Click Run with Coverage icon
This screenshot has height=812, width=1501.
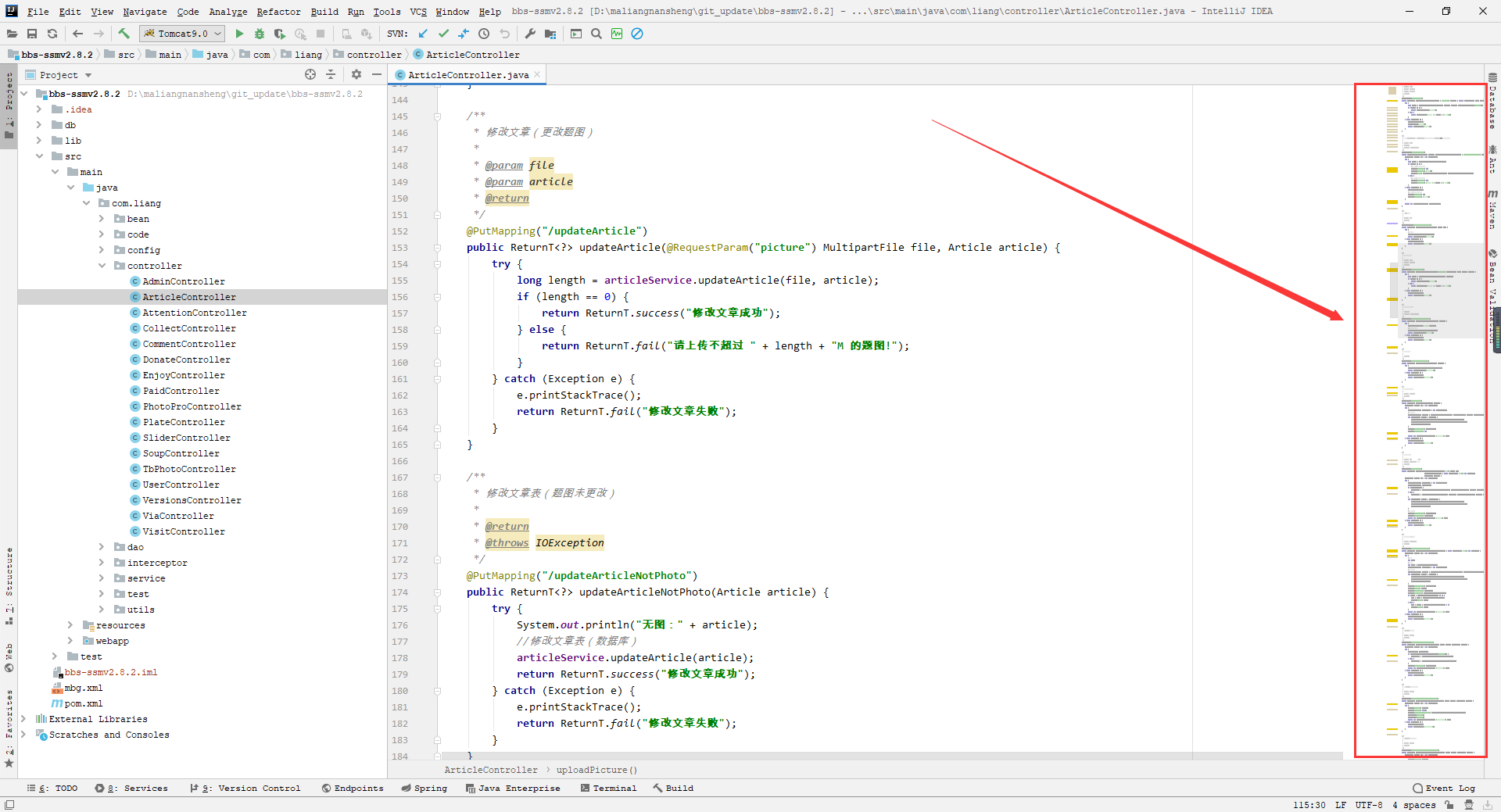(x=280, y=34)
